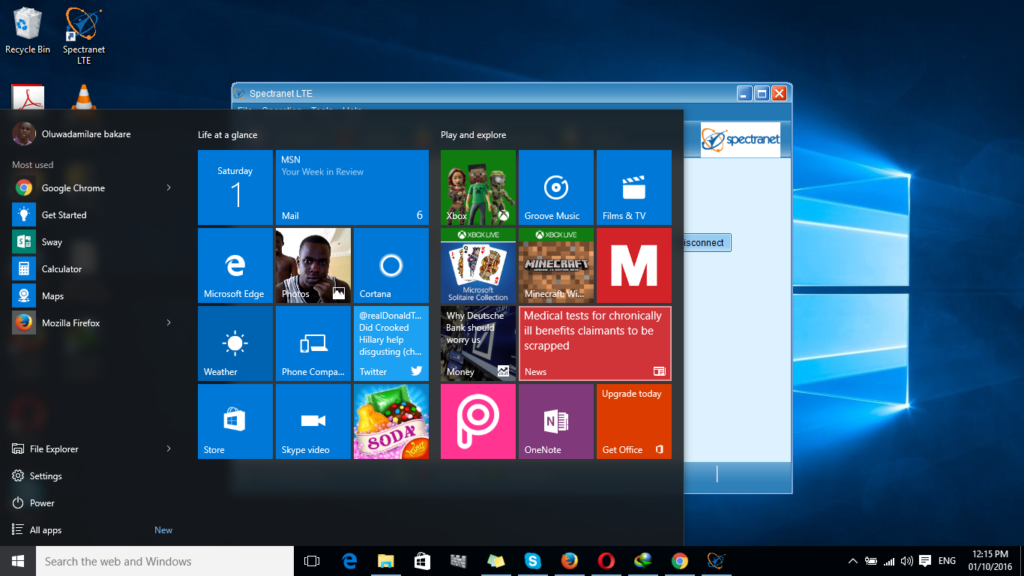This screenshot has height=576, width=1024.
Task: Open the Weather tile
Action: tap(235, 344)
